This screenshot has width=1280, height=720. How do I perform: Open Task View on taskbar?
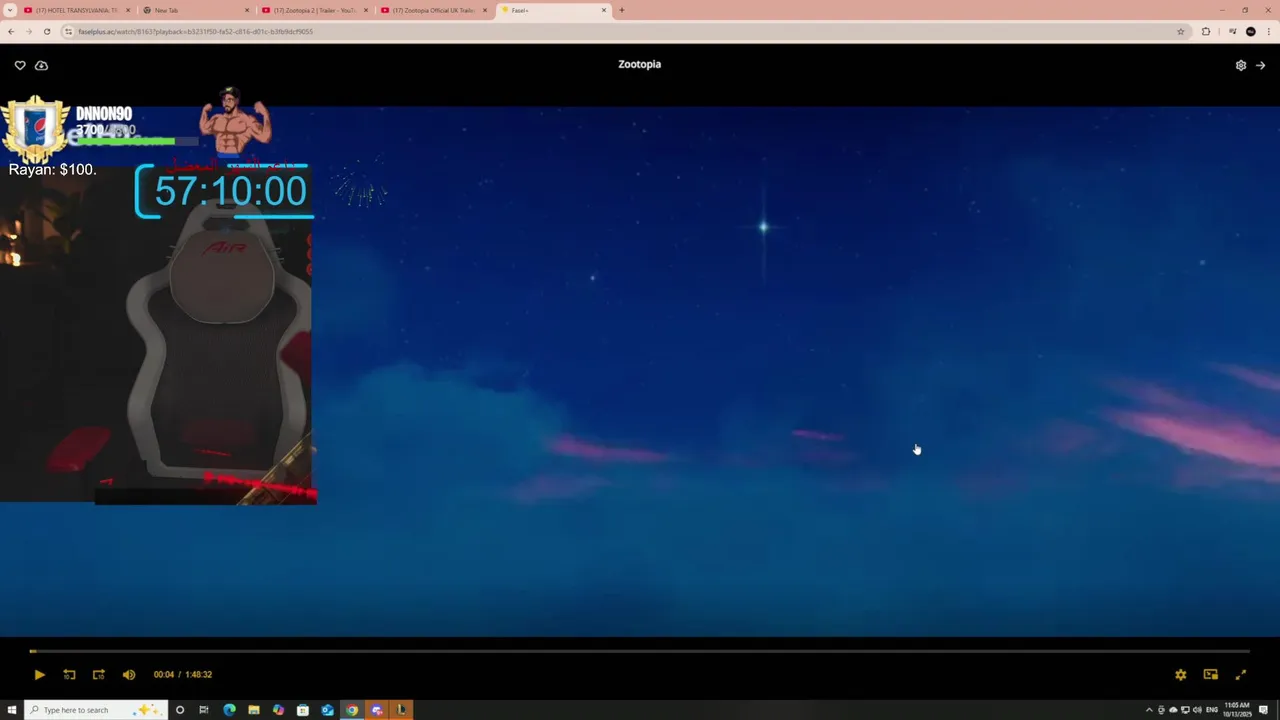[204, 710]
